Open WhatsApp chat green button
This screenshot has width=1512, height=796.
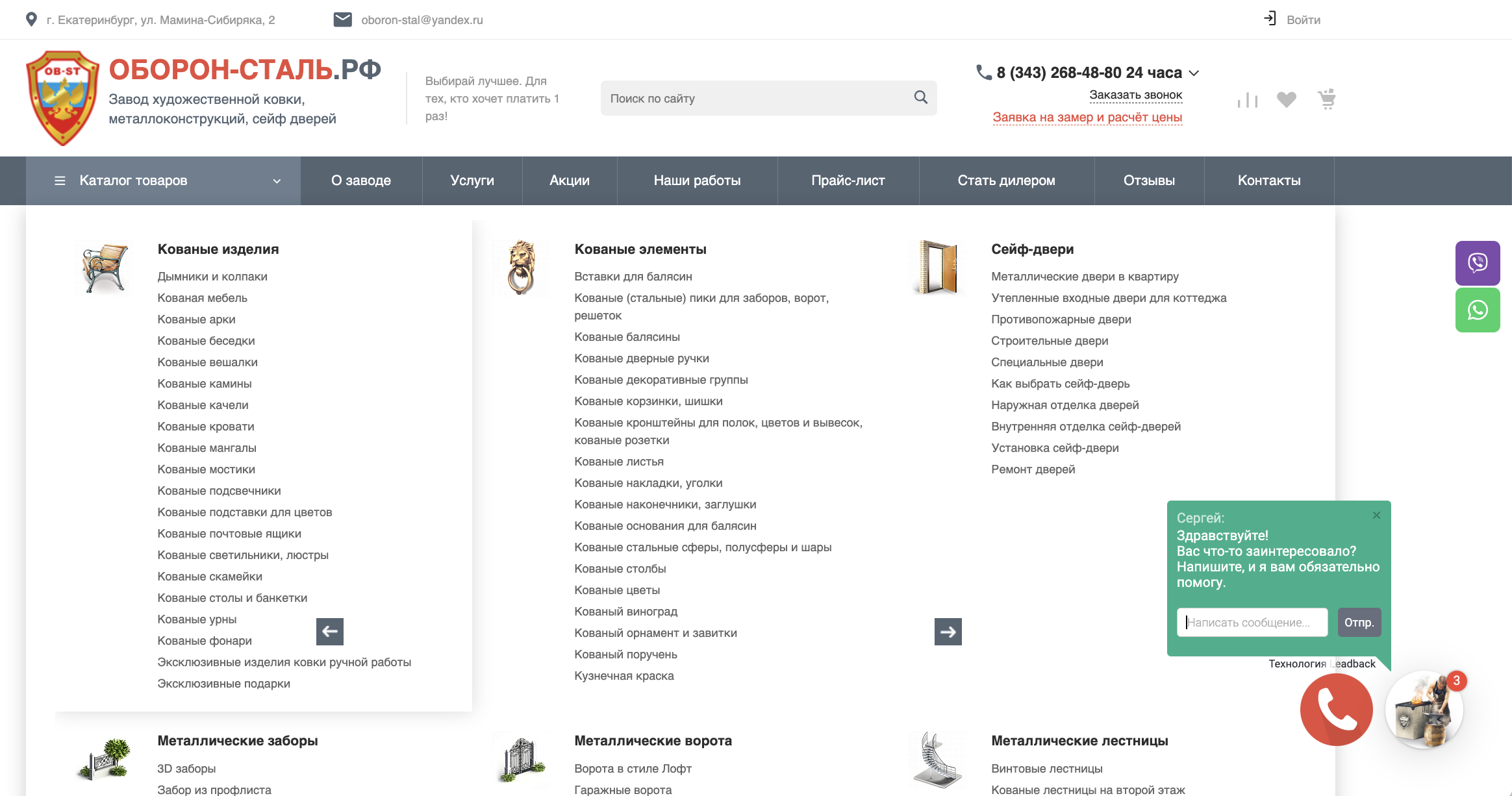(x=1478, y=310)
